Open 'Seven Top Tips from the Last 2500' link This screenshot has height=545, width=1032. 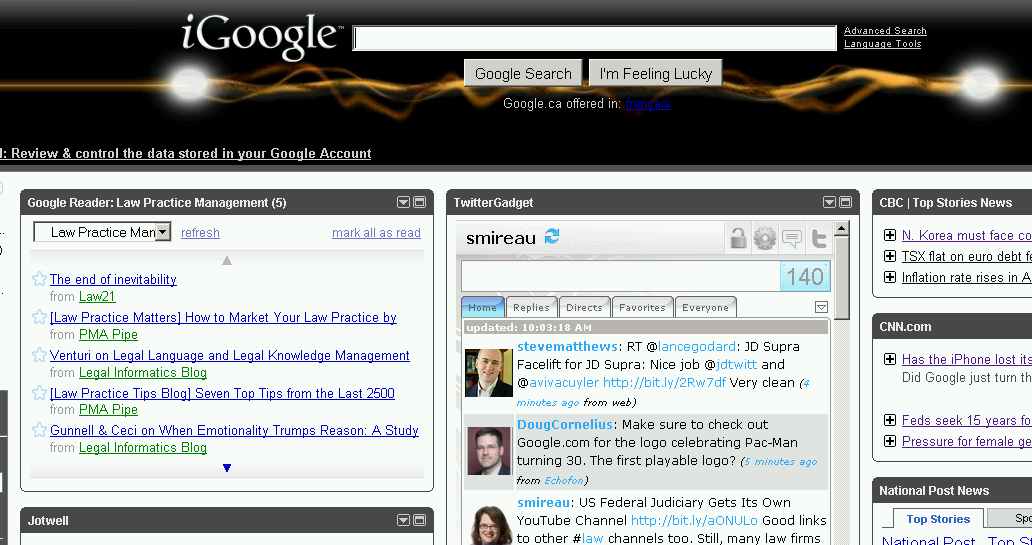pos(222,393)
